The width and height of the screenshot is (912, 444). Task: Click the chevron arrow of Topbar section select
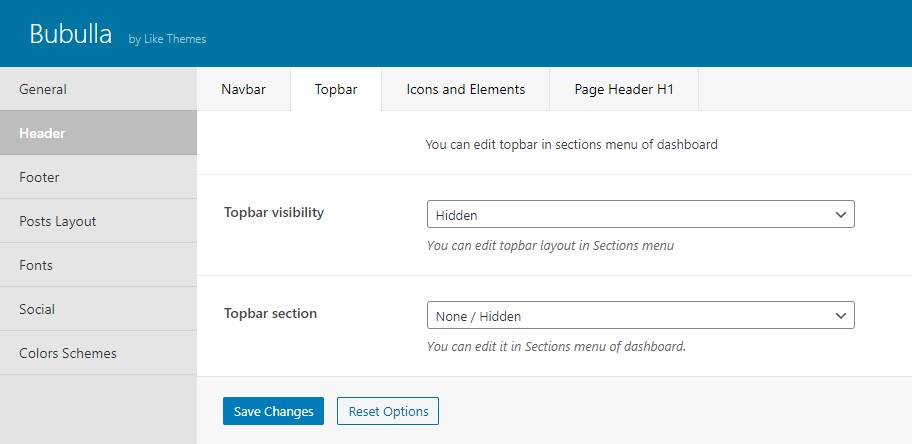[840, 316]
